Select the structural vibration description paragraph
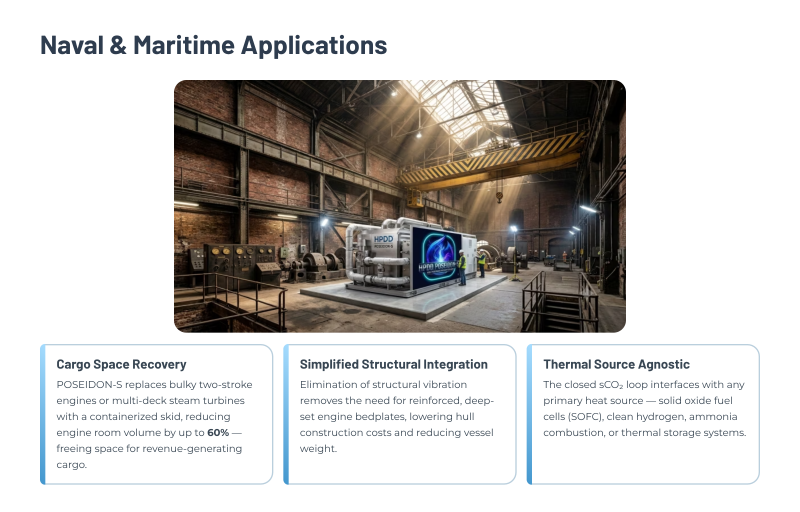The image size is (800, 512). [x=396, y=416]
